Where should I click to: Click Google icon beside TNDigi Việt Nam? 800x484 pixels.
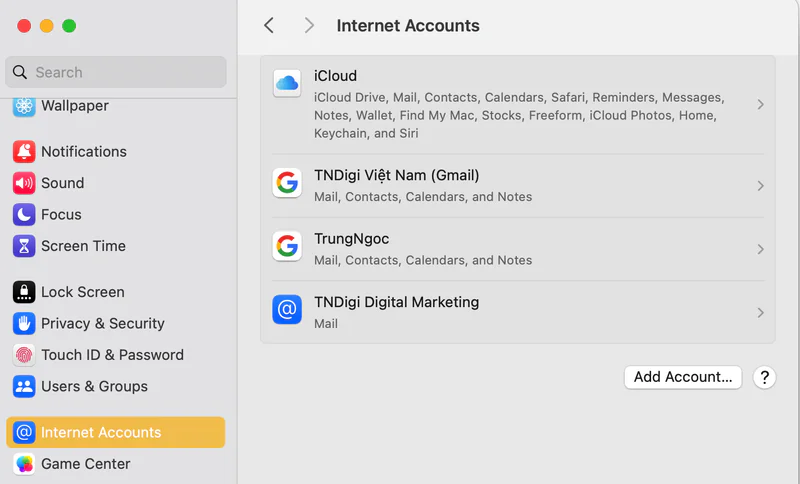pyautogui.click(x=287, y=183)
